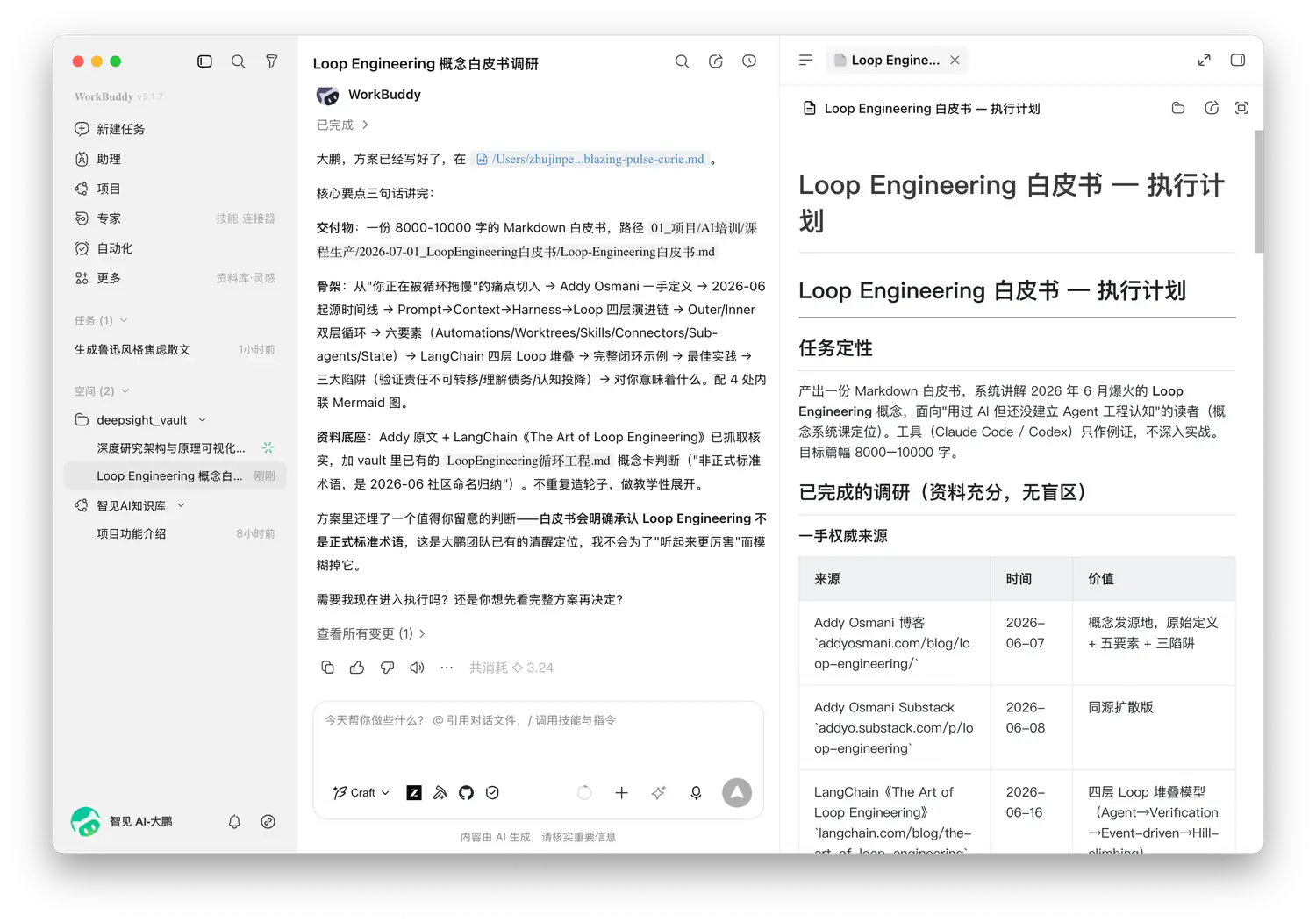Click the filter funnel icon in sidebar

[272, 61]
